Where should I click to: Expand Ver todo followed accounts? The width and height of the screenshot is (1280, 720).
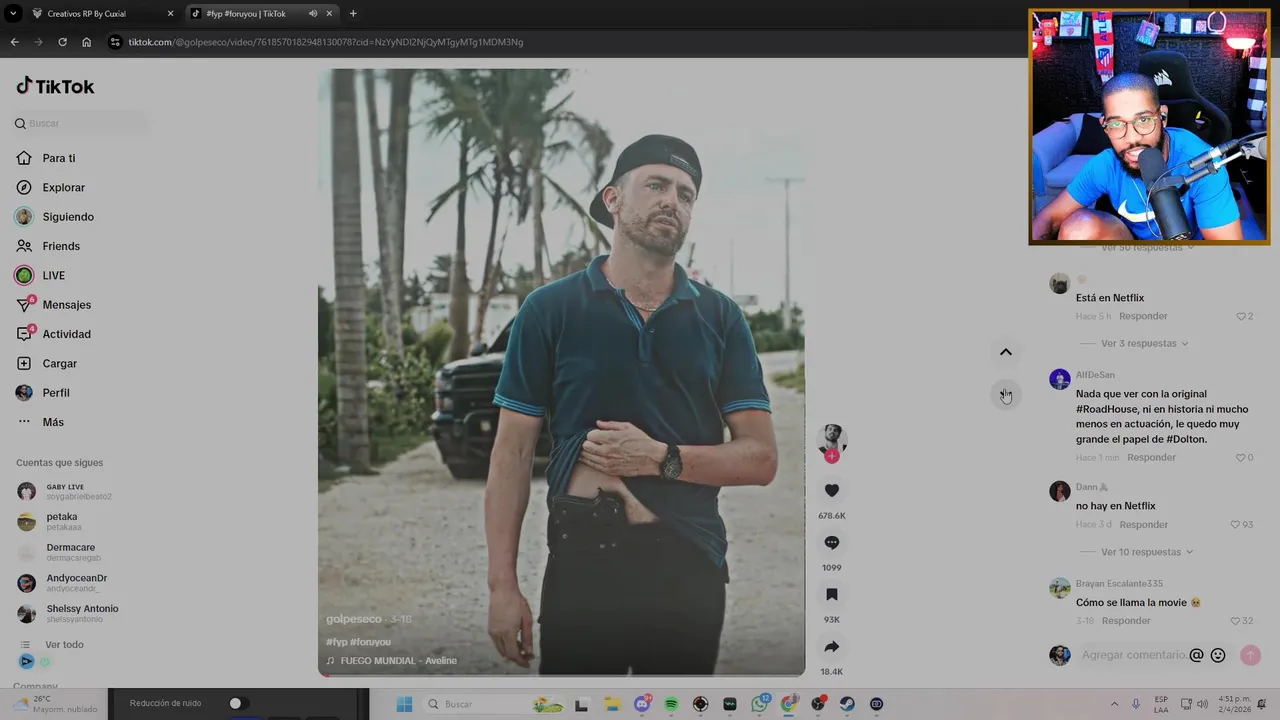click(x=52, y=645)
